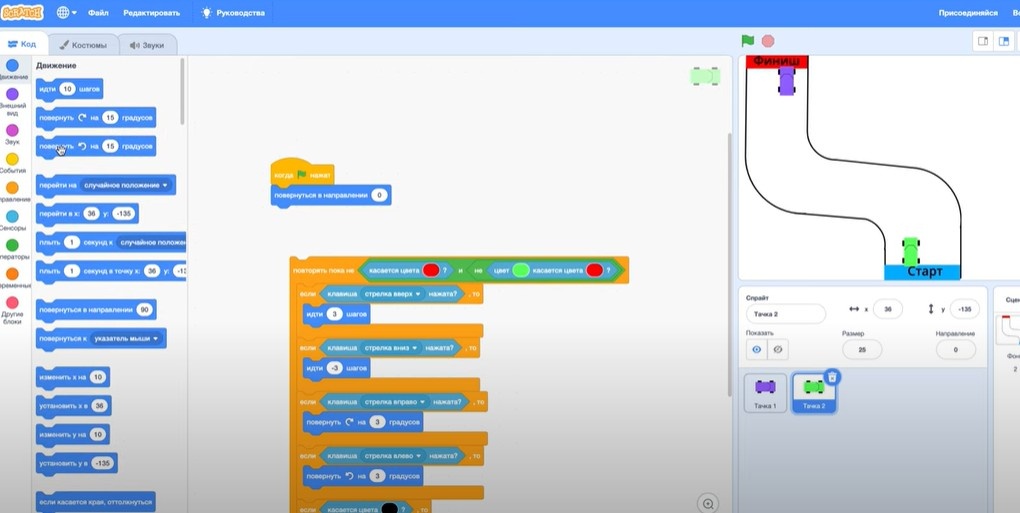The image size is (1020, 513).
Task: Select the Сенсоры block category
Action: coord(12,221)
